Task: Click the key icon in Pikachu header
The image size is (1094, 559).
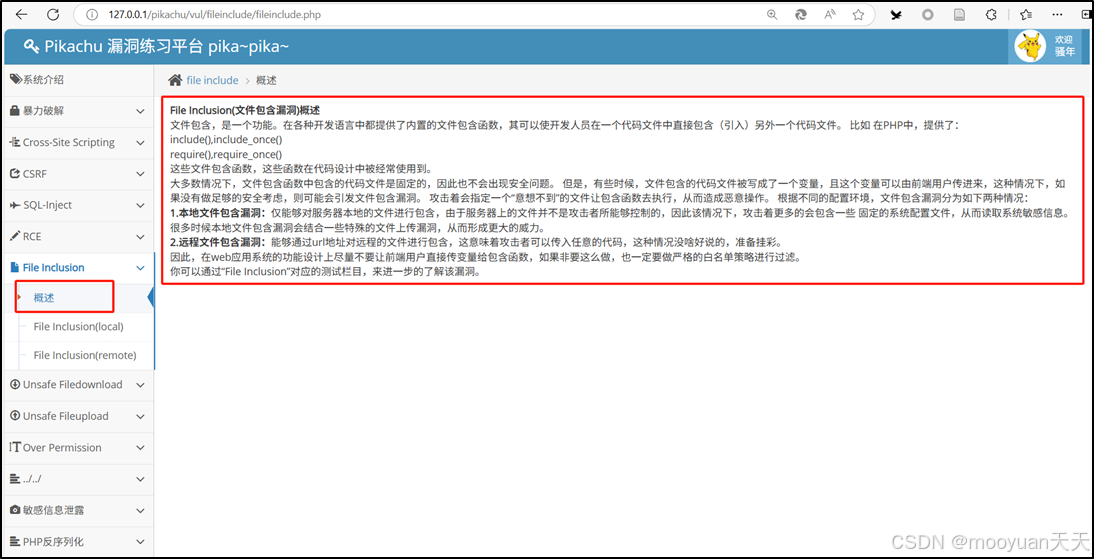Action: pos(31,46)
